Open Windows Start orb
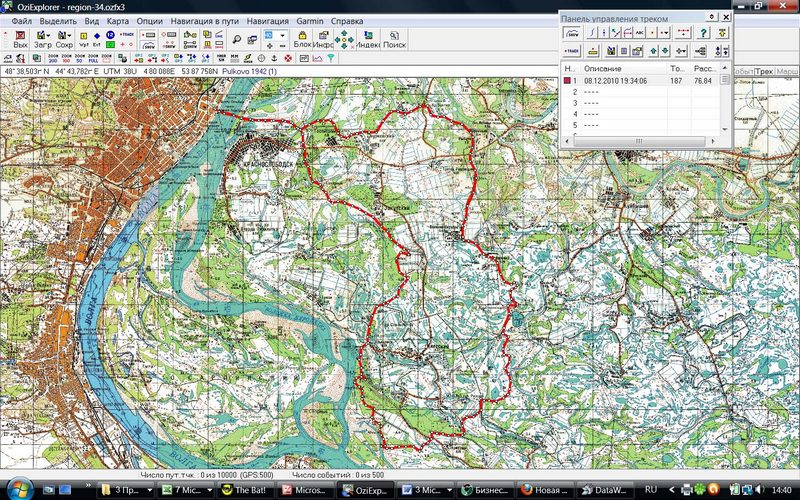This screenshot has width=800, height=500. pos(20,489)
